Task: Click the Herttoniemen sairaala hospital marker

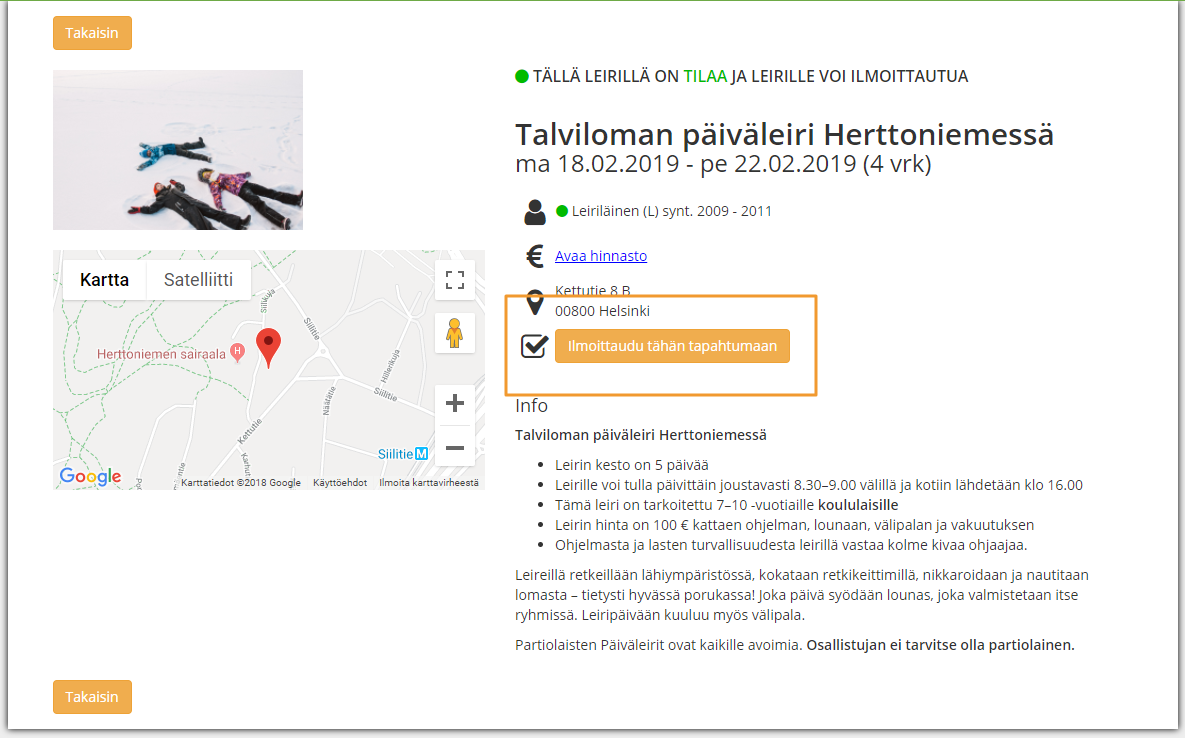Action: coord(237,351)
